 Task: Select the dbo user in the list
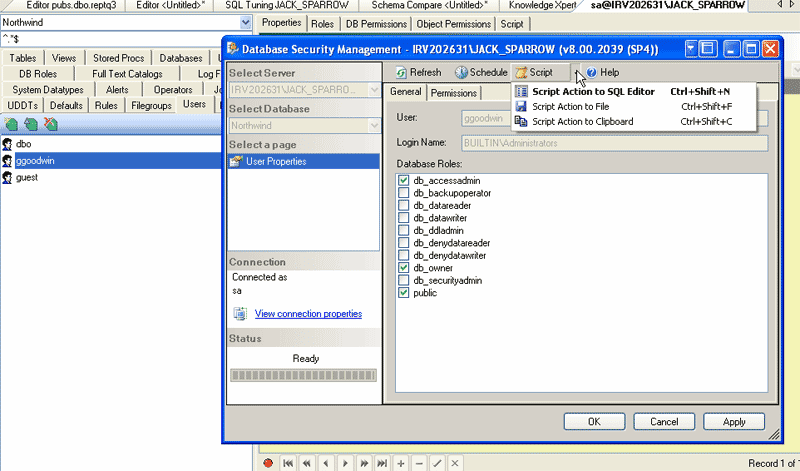[x=23, y=144]
